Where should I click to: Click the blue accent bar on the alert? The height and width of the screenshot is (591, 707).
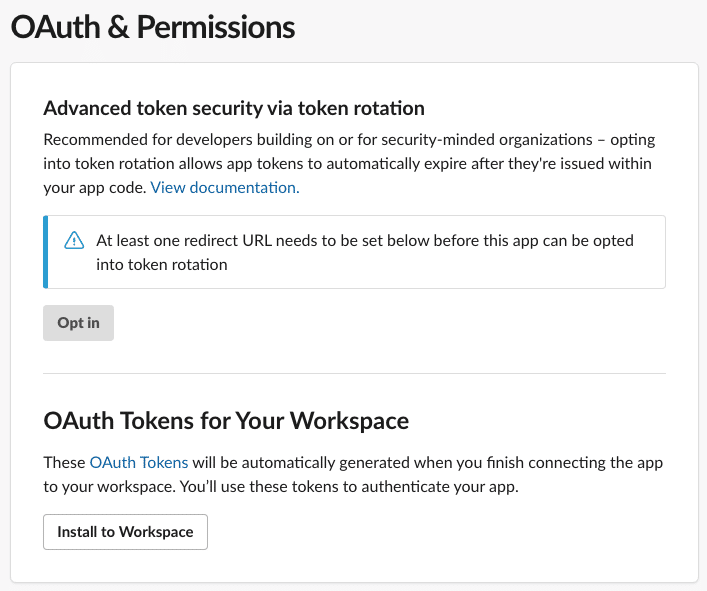(x=46, y=252)
